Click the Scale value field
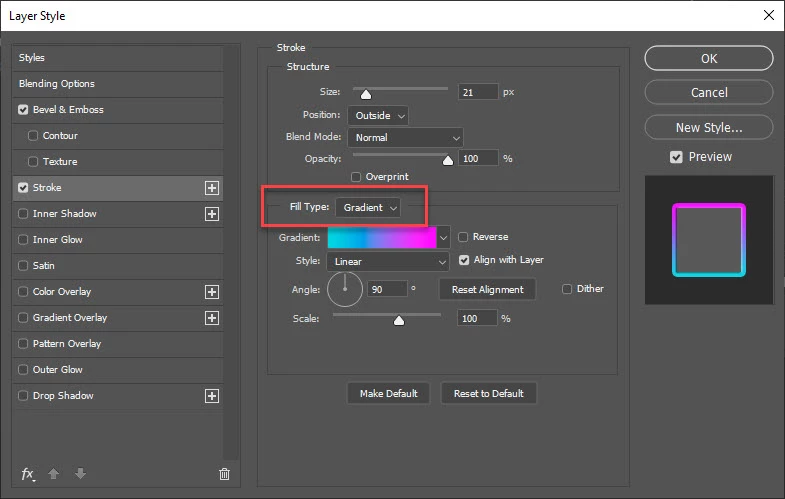This screenshot has width=785, height=499. pyautogui.click(x=477, y=318)
